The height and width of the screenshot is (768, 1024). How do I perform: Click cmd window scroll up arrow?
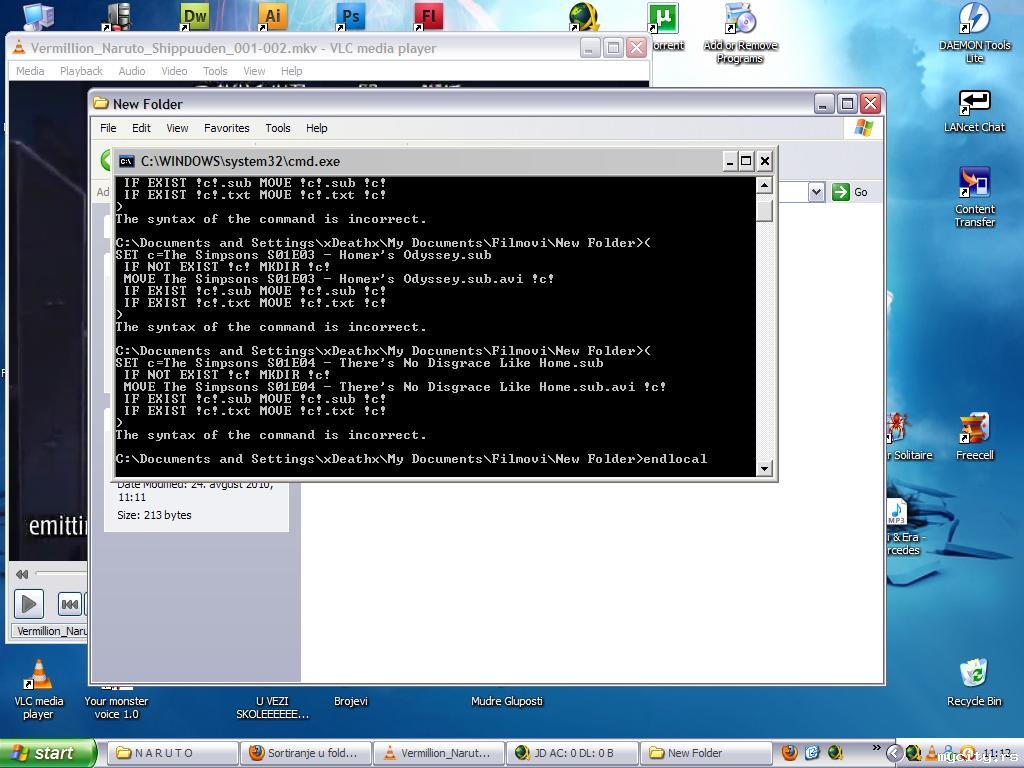(764, 185)
